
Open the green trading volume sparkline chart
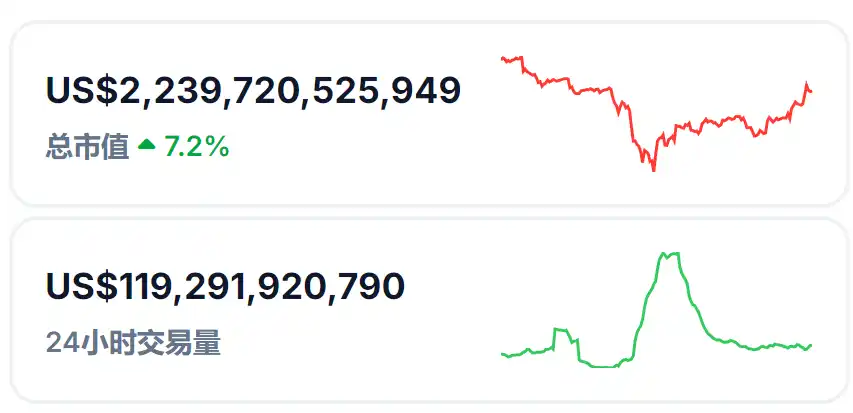(655, 310)
